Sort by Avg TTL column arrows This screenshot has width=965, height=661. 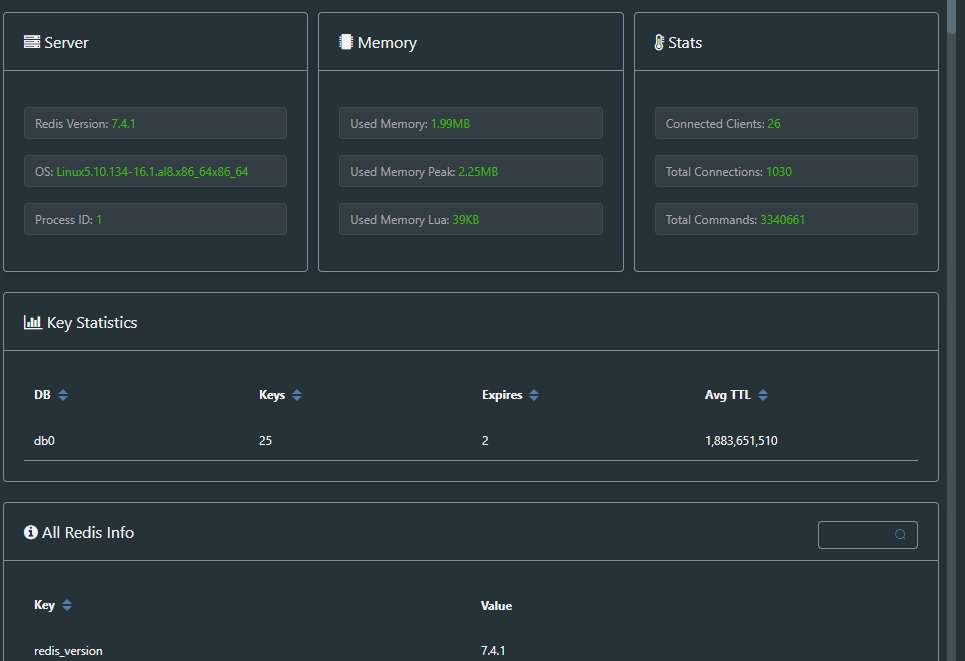[763, 395]
